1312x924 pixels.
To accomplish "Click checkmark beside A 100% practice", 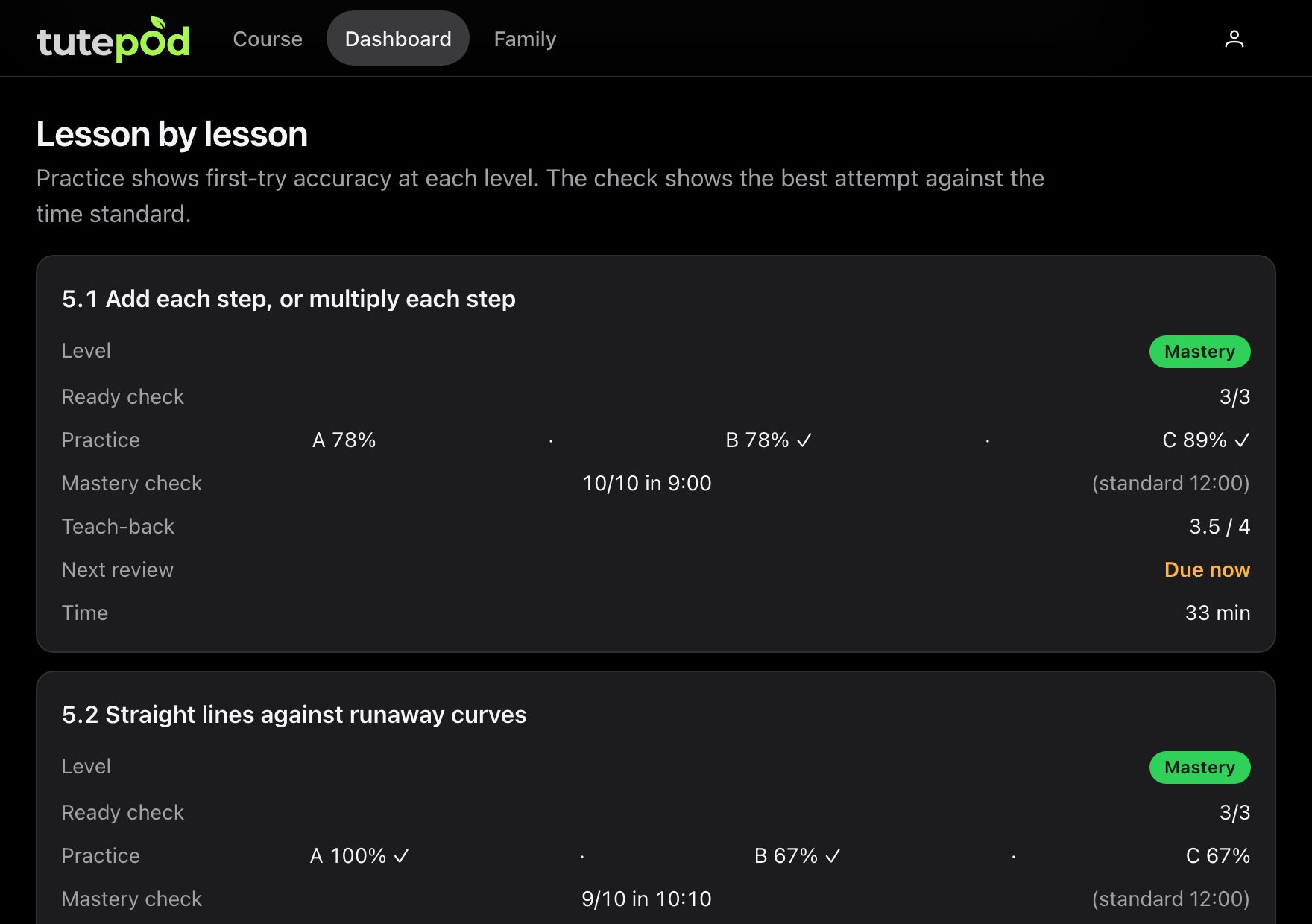I will coord(401,856).
